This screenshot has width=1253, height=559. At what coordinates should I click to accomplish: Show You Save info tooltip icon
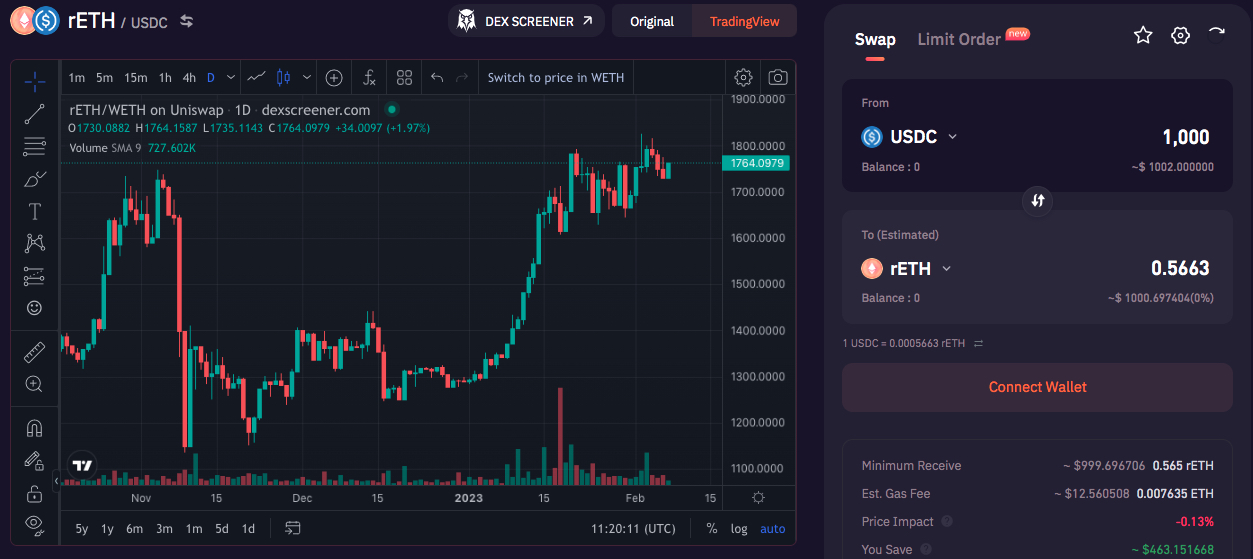(x=925, y=549)
